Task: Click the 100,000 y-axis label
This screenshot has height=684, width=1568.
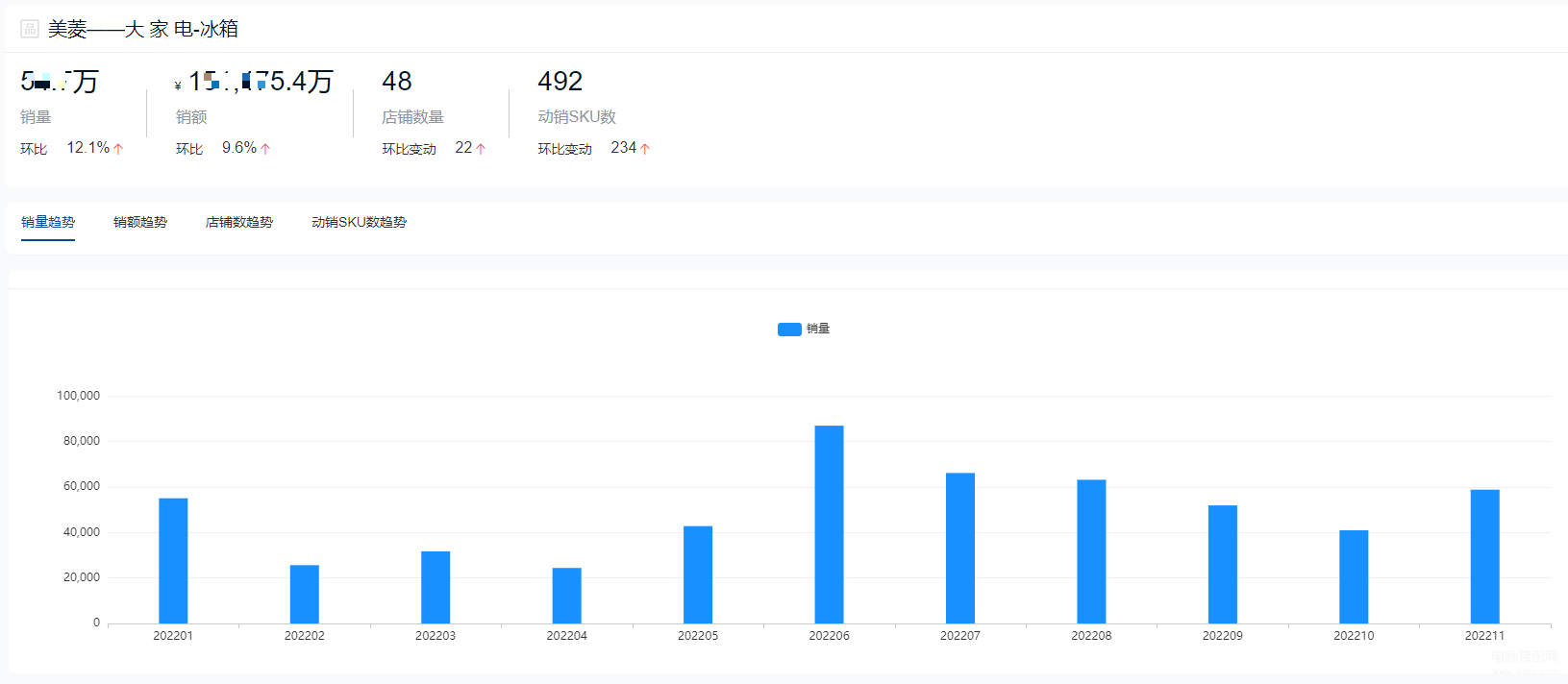Action: tap(78, 396)
